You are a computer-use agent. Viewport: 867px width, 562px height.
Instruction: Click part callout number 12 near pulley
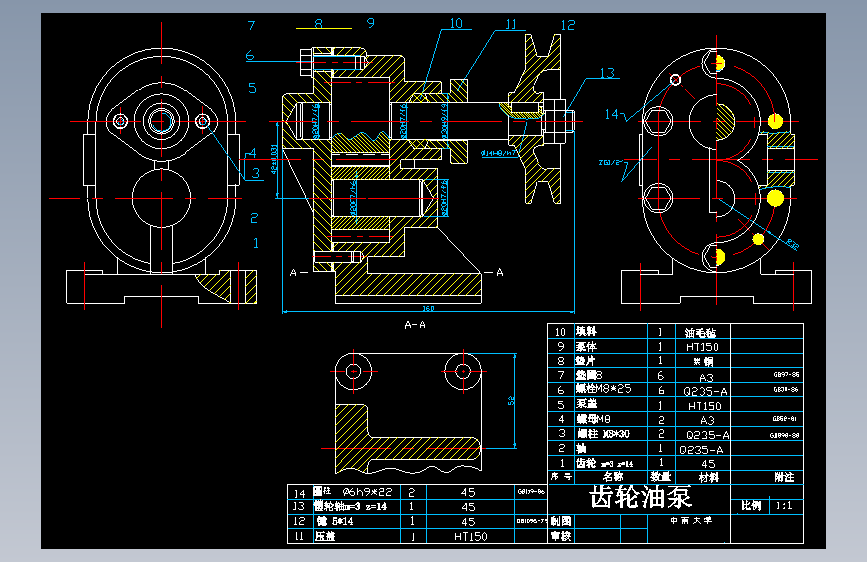[568, 25]
